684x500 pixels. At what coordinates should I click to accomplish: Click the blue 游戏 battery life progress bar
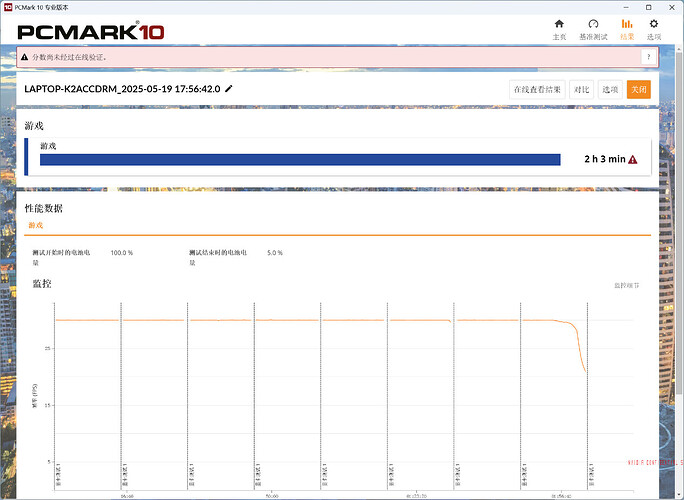click(300, 159)
